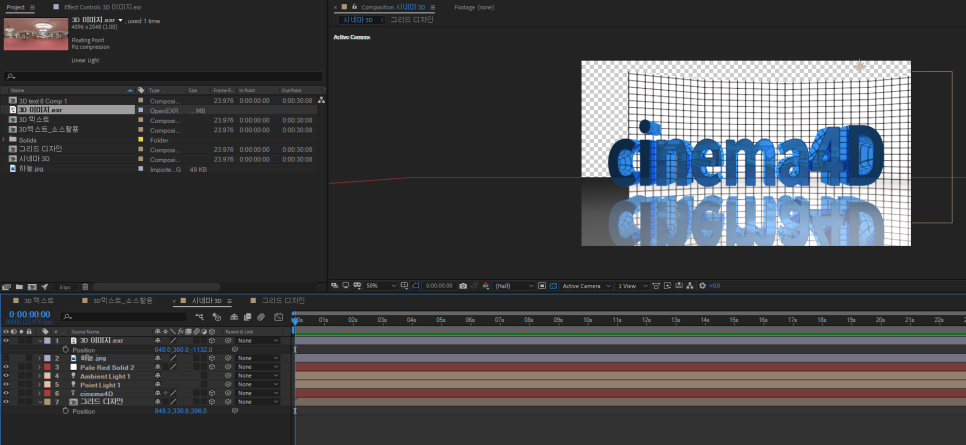This screenshot has width=966, height=445.
Task: Click the Reset Exposure icon
Action: coord(702,286)
